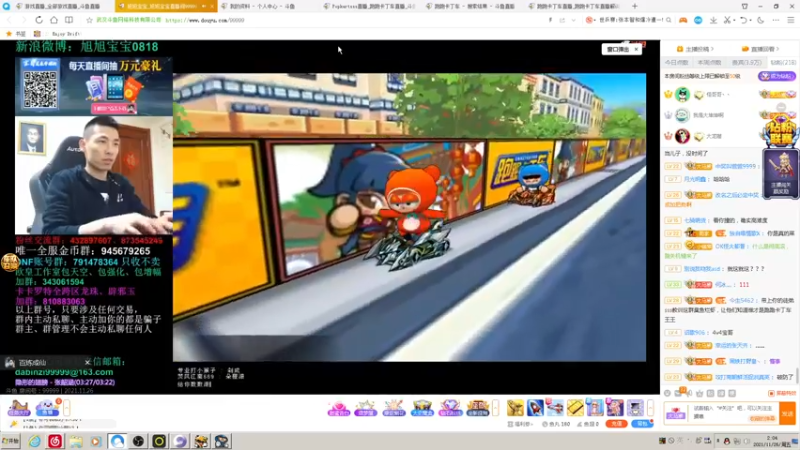Open the live replay link
The image size is (800, 450).
click(760, 49)
